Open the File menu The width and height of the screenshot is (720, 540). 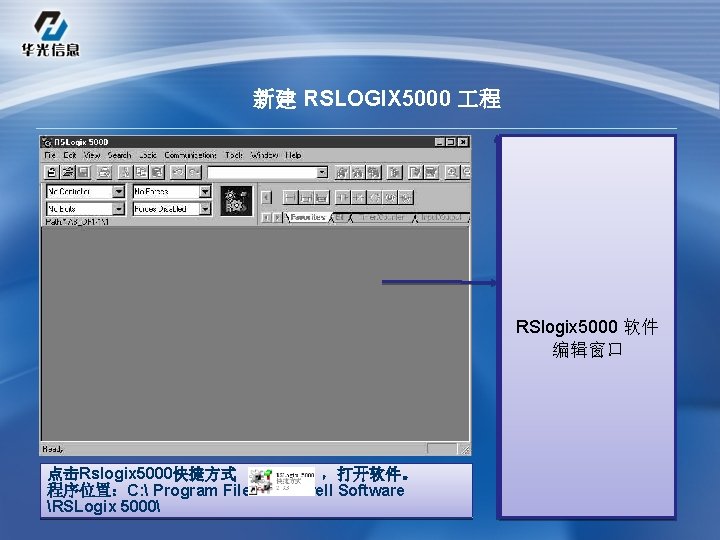(50, 155)
